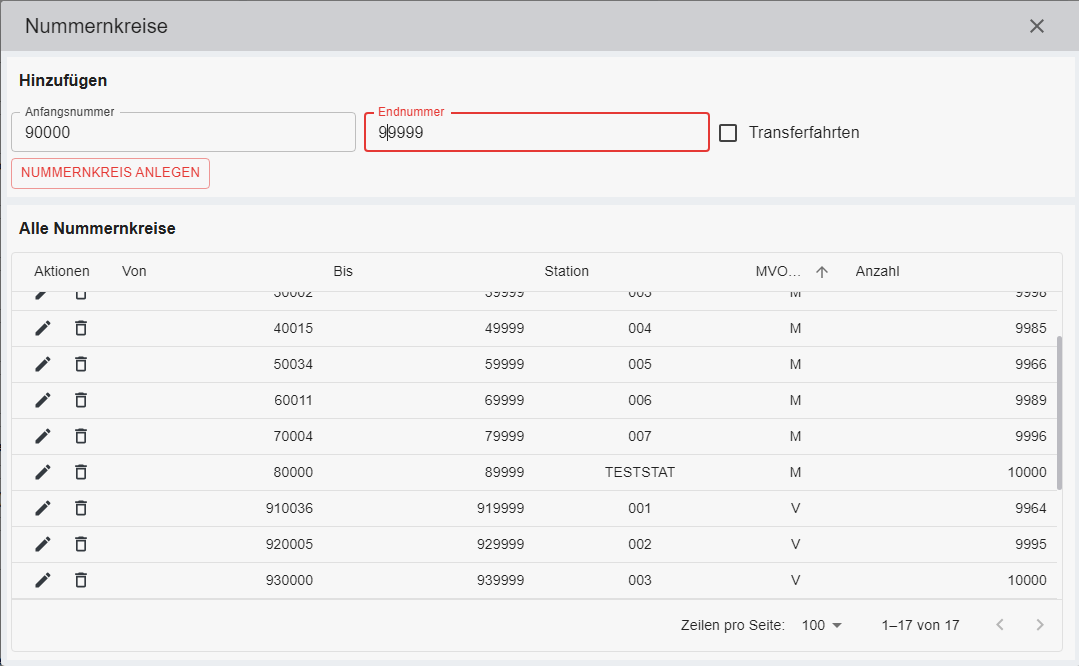Delete the range 910036 to 919999
Screen dimensions: 1079x666
(81, 508)
